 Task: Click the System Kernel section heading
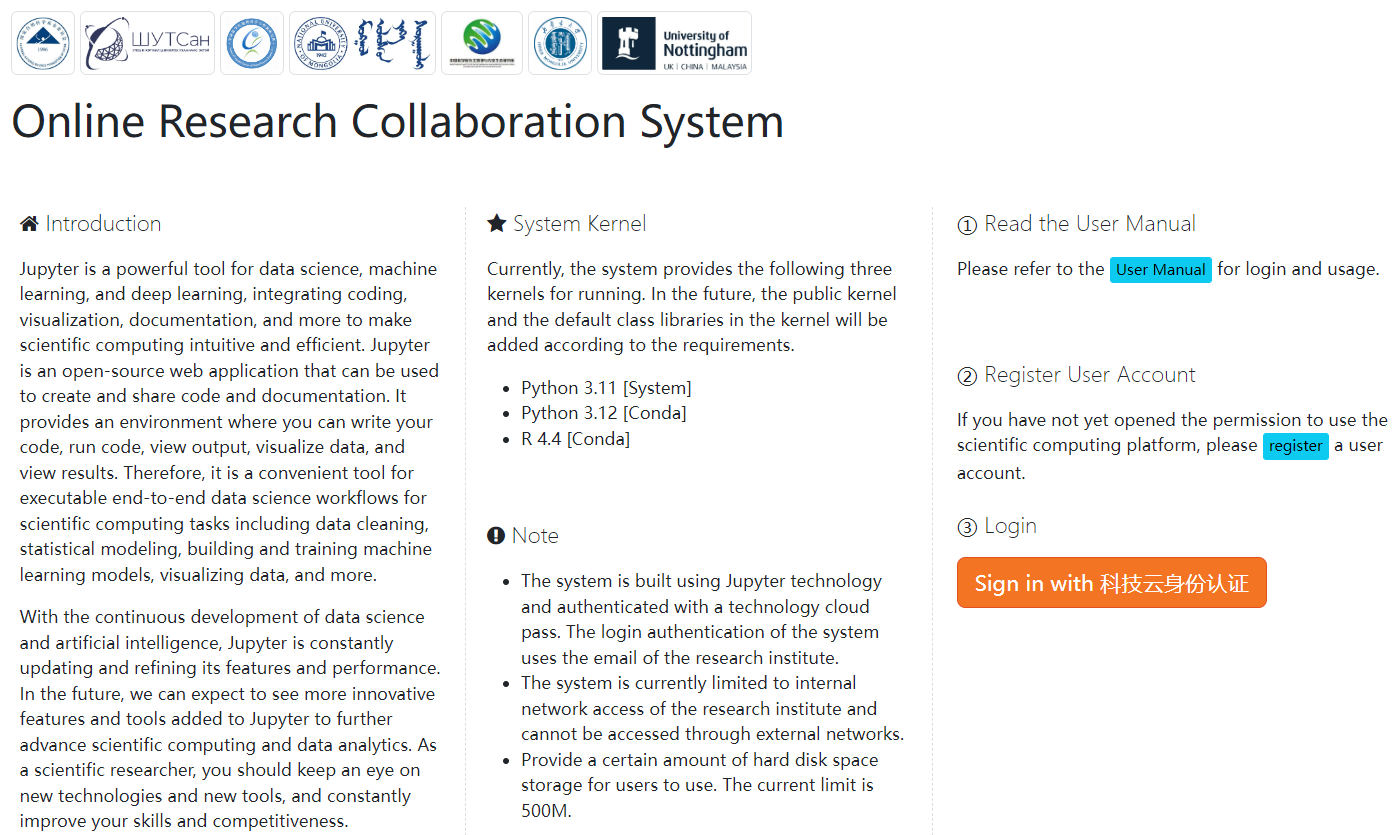[x=581, y=223]
